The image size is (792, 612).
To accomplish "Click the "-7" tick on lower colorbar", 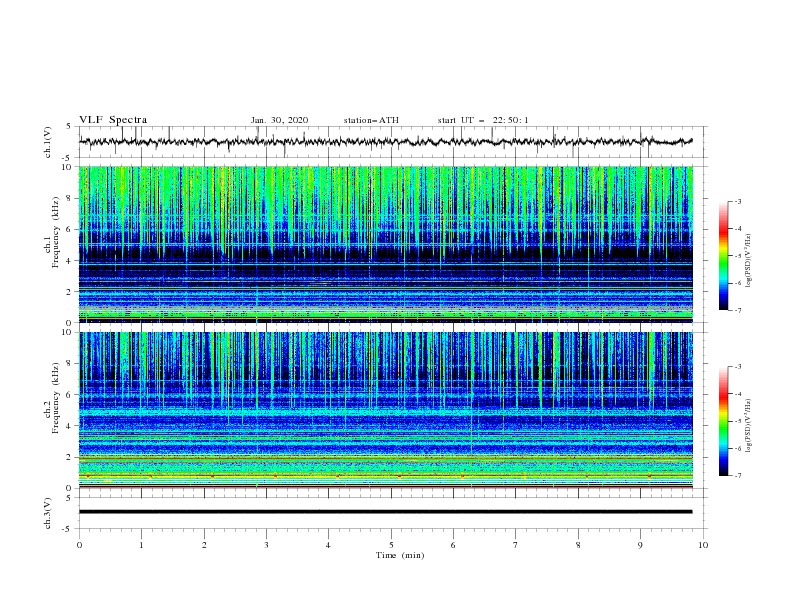I will [738, 475].
